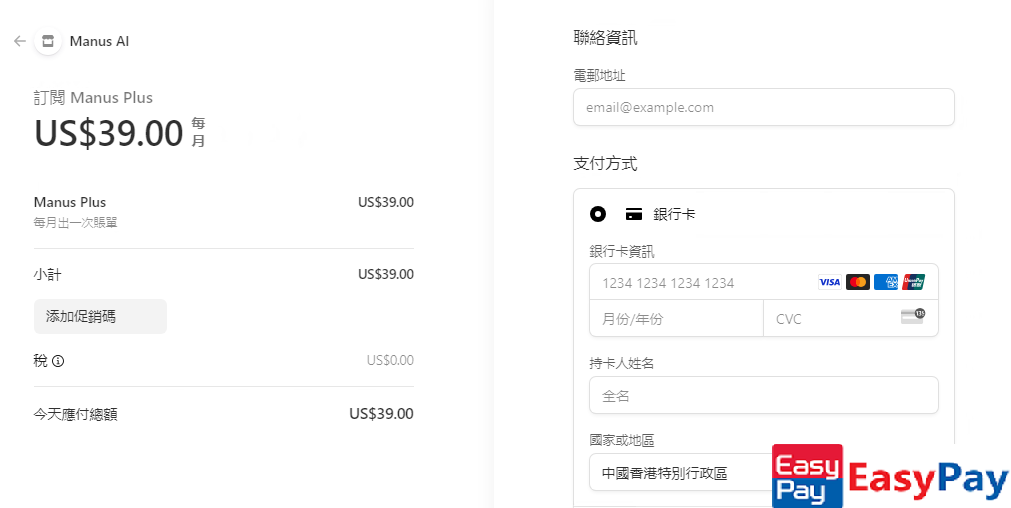Viewport: 1011px width, 508px height.
Task: Select the 銀行卡 payment radio button
Action: click(598, 214)
